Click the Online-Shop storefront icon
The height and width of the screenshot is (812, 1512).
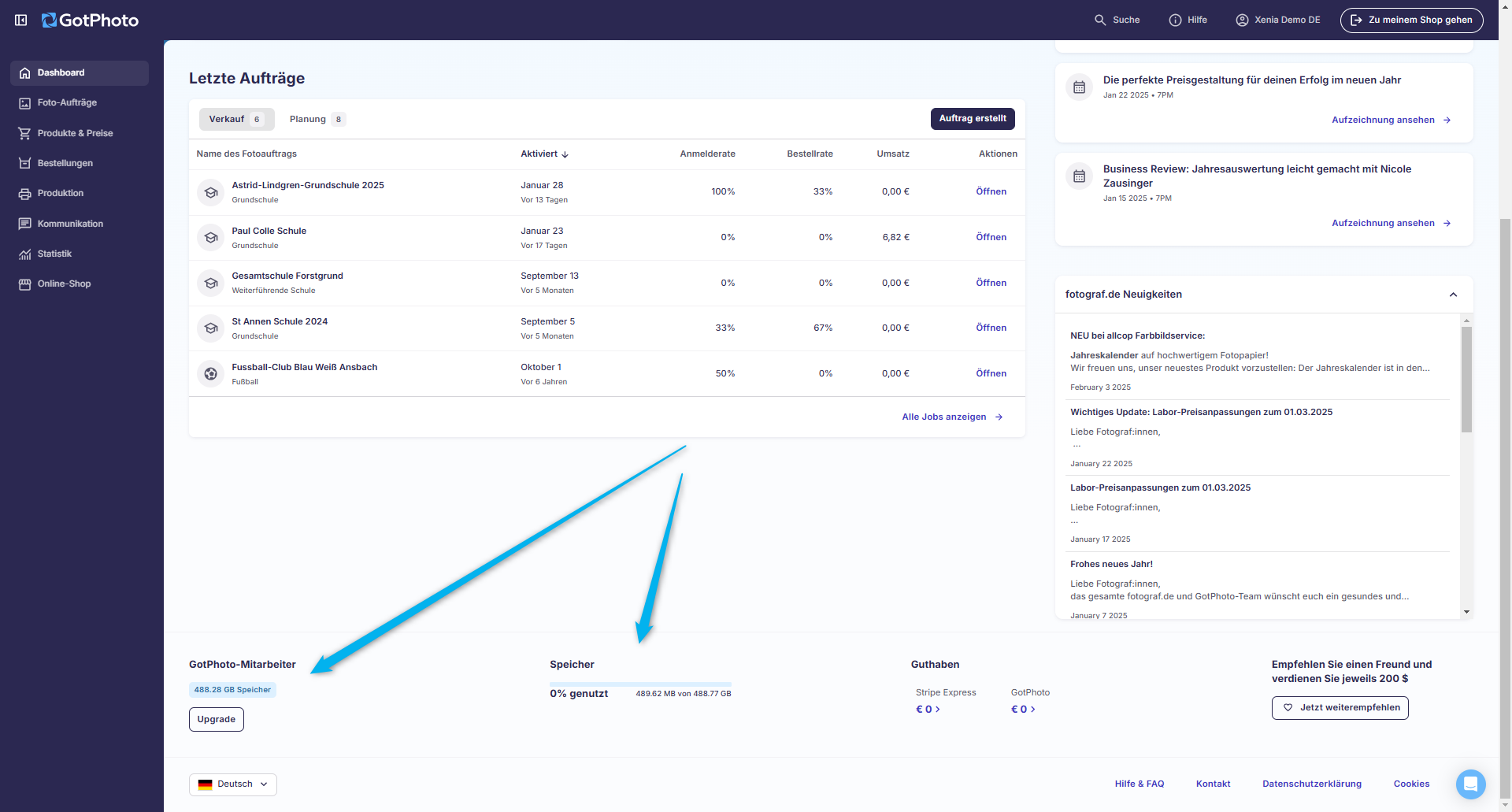pos(24,284)
